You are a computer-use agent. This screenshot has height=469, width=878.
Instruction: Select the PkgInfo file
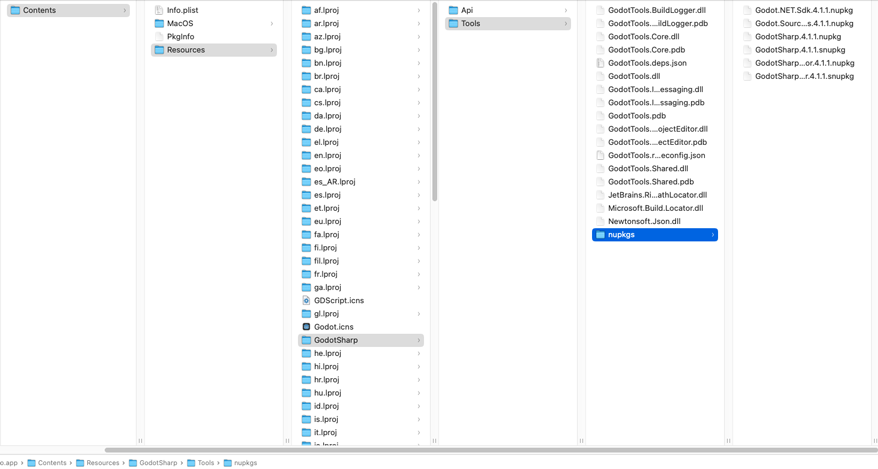pyautogui.click(x=180, y=37)
